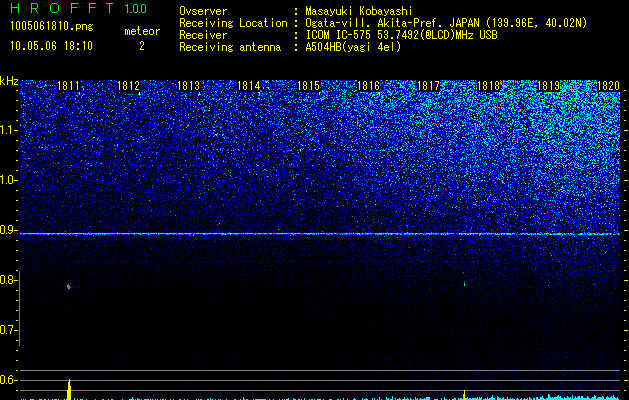Screen dimensions: 629x400
Task: Click the 1816 time marker
Action: click(x=369, y=86)
